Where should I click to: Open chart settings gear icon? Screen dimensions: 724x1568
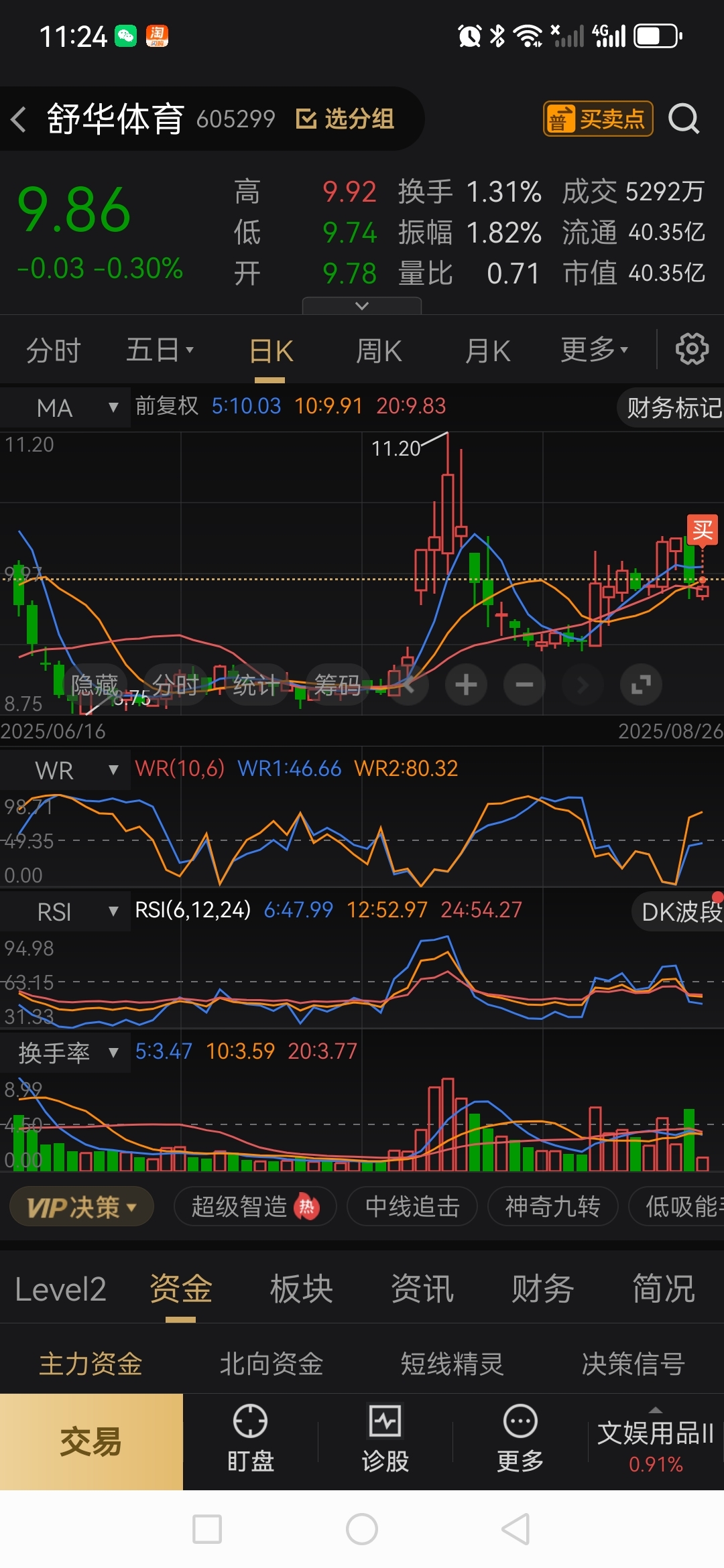tap(692, 349)
